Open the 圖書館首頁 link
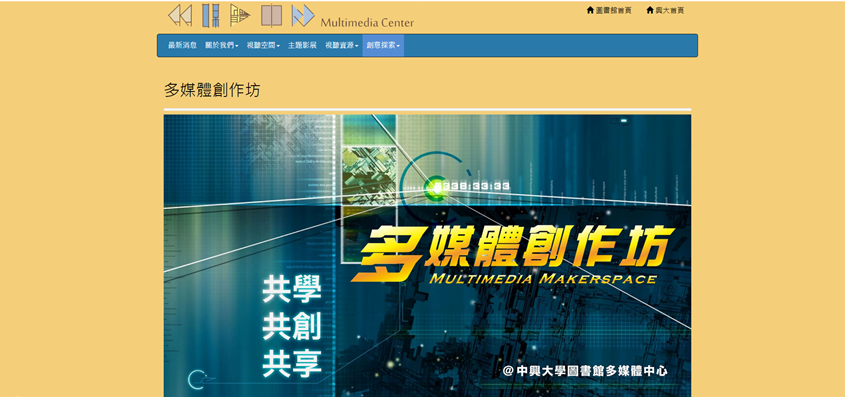This screenshot has height=397, width=845. click(613, 10)
